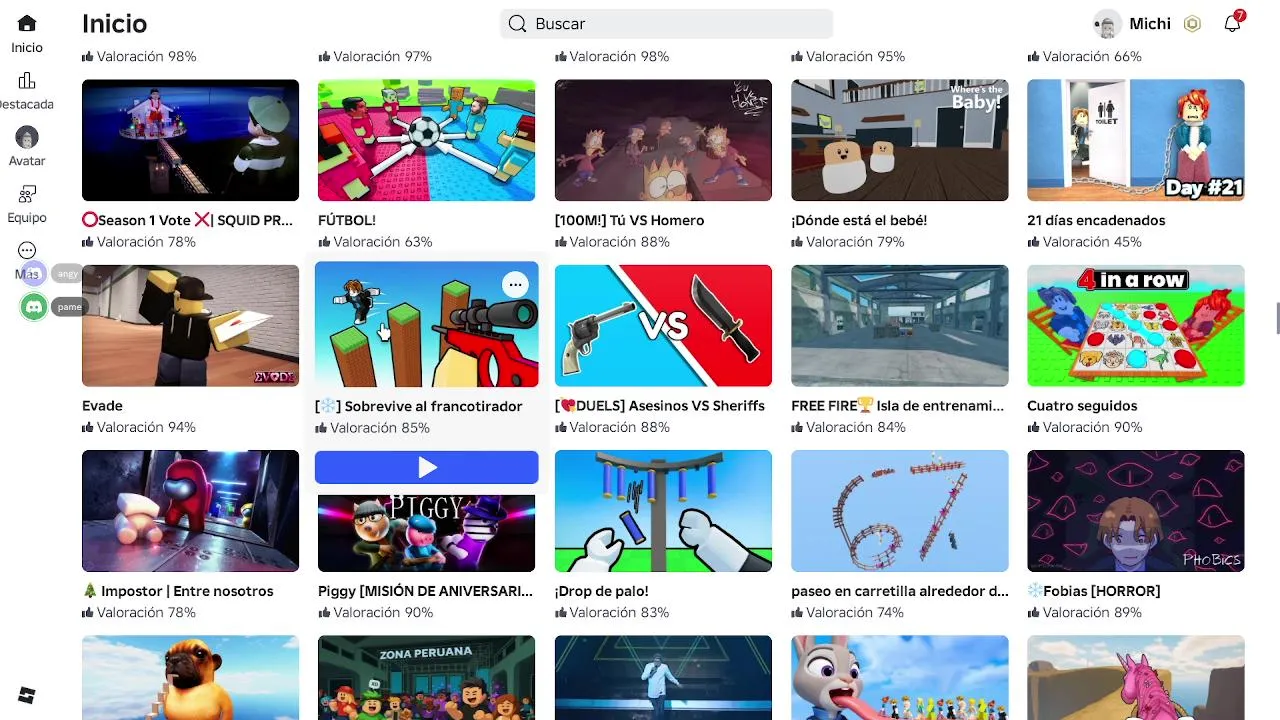Screen dimensions: 1280x720
Task: Open the Evade game thumbnail
Action: coord(190,325)
